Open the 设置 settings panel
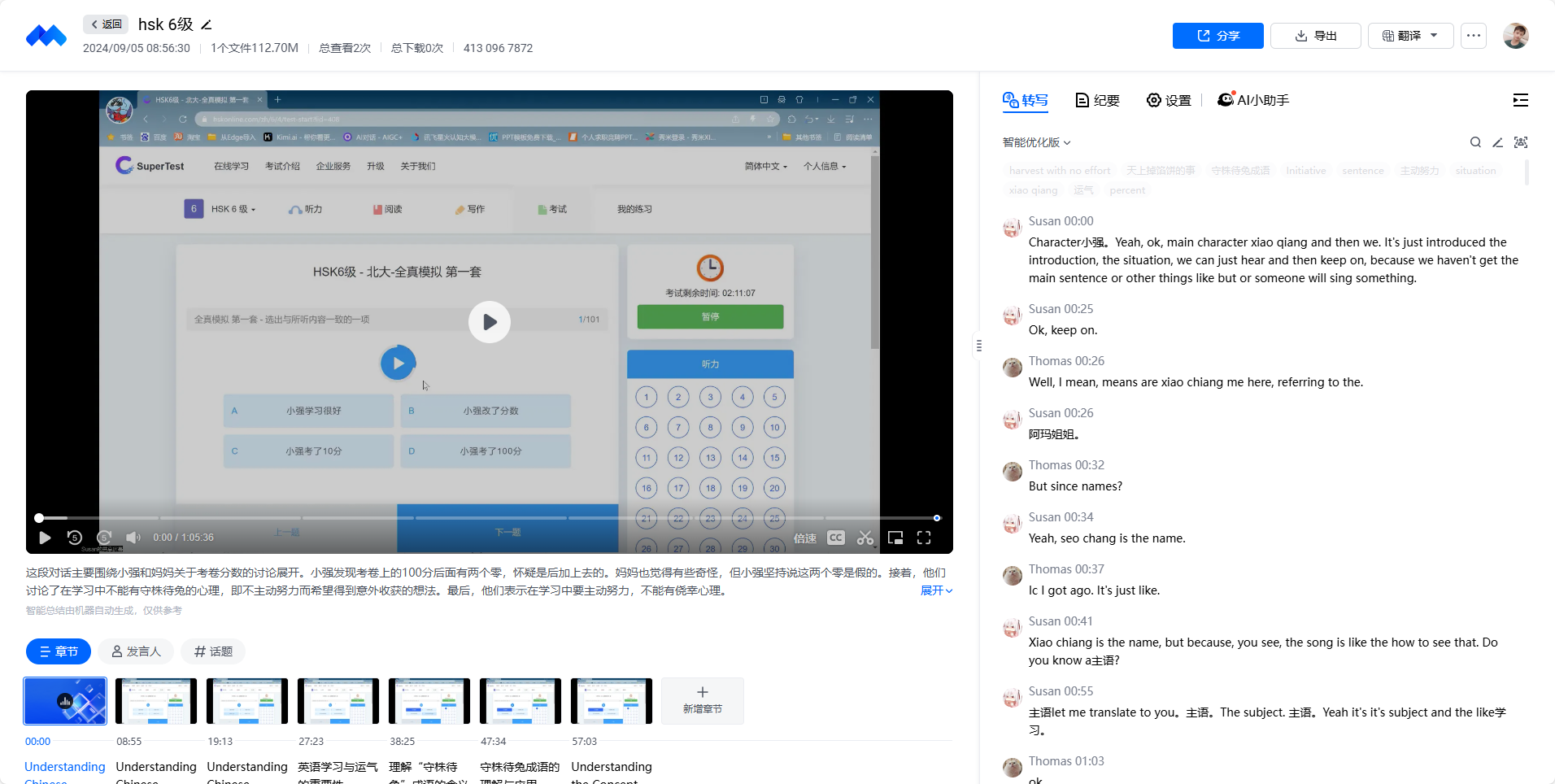 click(x=1169, y=100)
